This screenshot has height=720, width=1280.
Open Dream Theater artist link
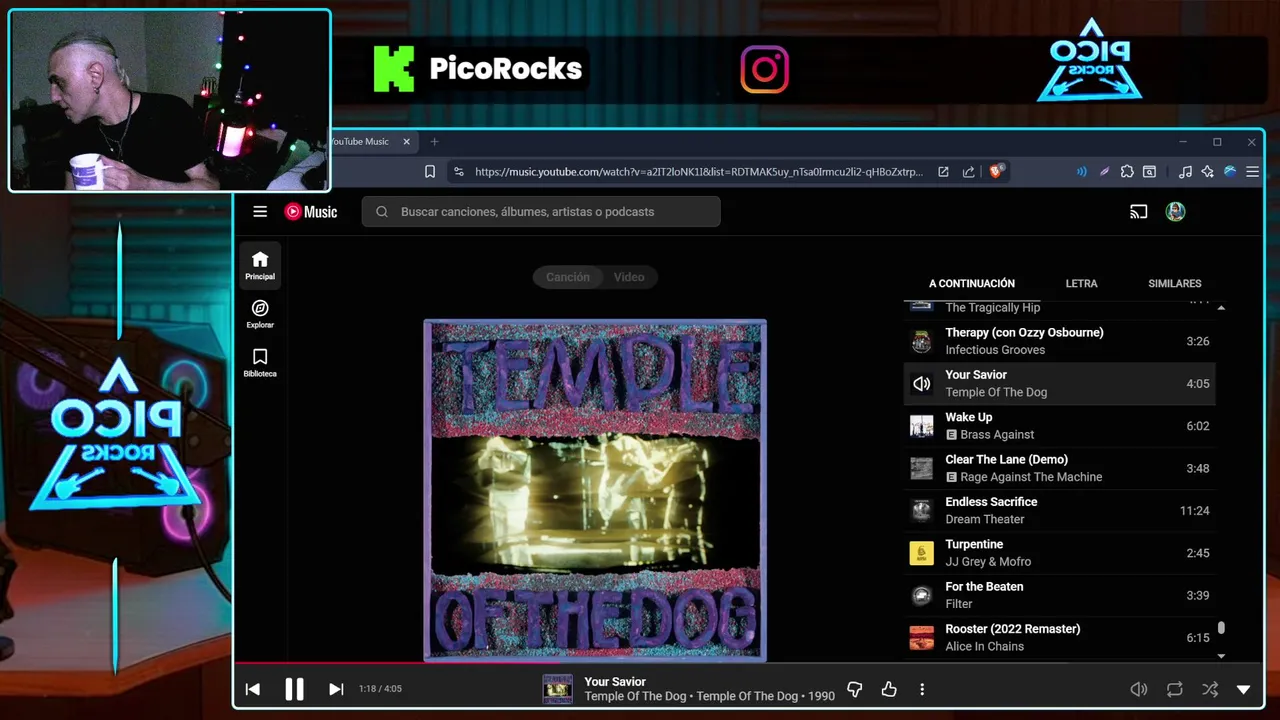pos(985,519)
